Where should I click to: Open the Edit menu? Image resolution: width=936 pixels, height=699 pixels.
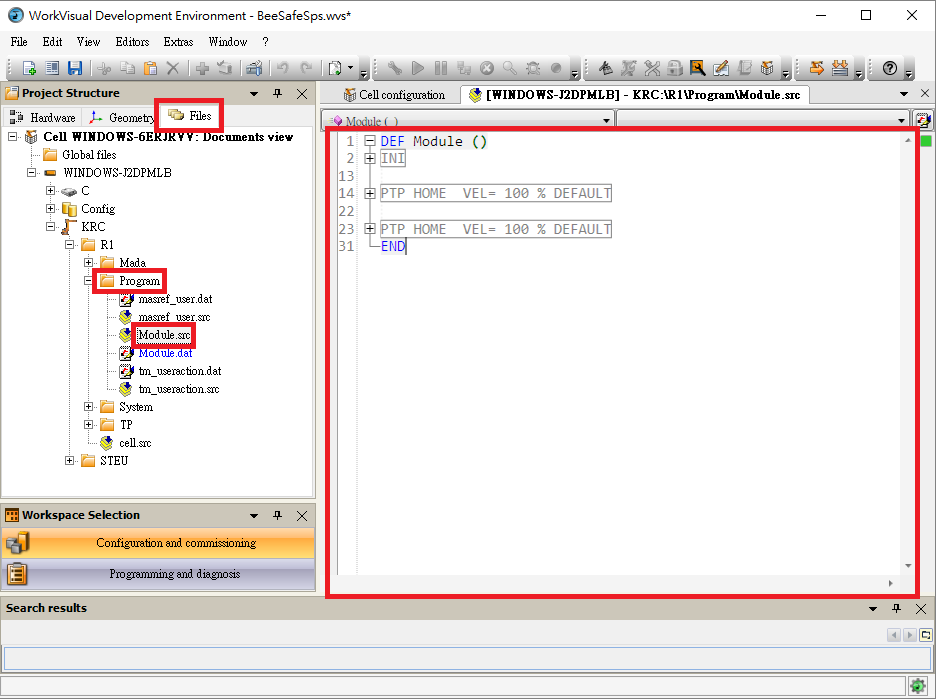53,42
